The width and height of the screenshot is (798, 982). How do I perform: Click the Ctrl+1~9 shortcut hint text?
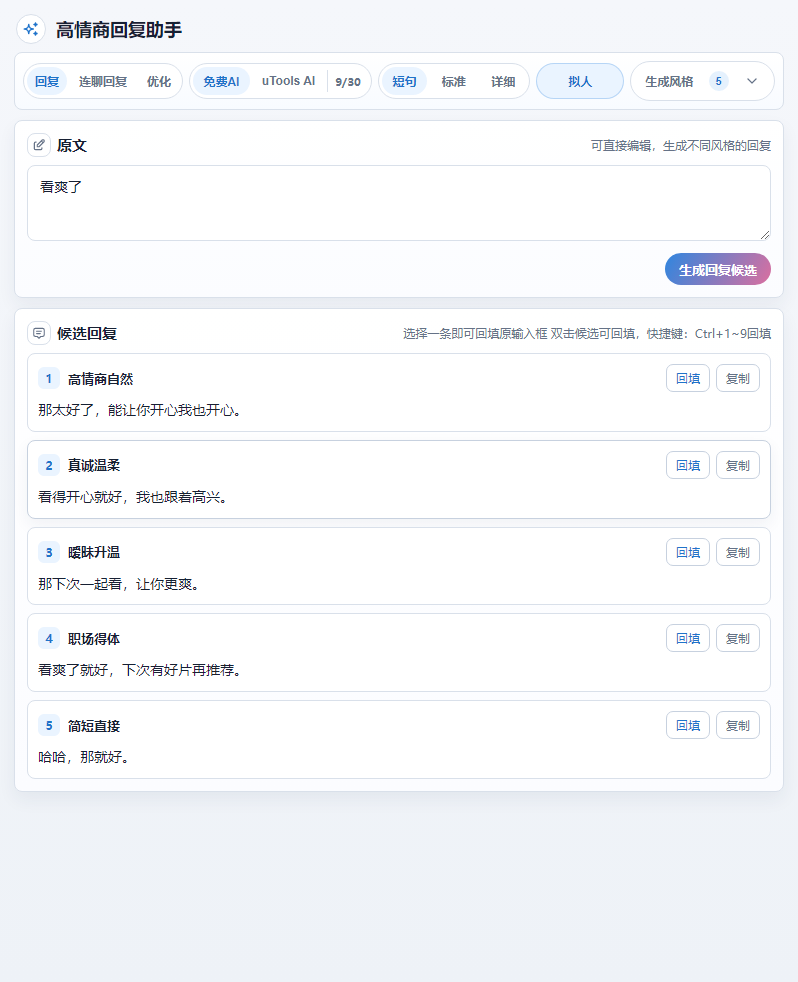click(708, 333)
